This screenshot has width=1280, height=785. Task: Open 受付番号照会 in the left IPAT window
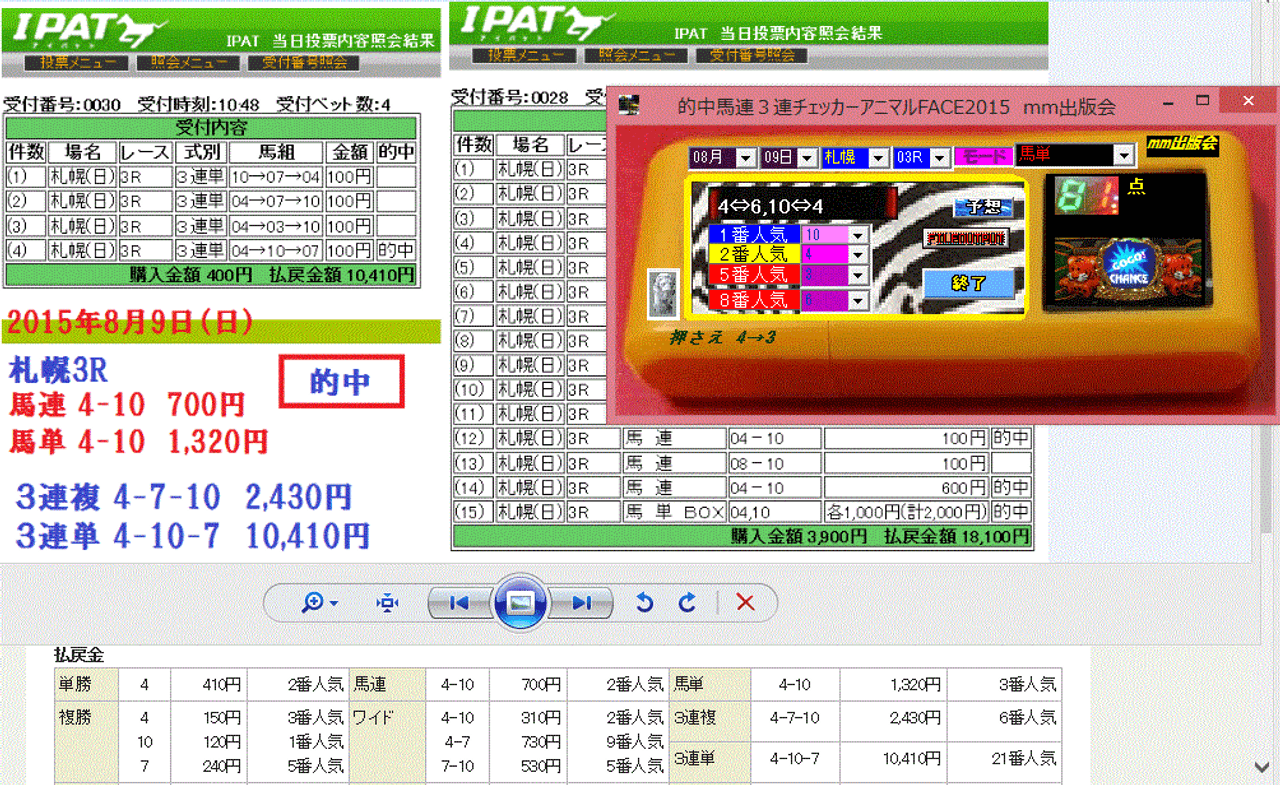(x=304, y=63)
